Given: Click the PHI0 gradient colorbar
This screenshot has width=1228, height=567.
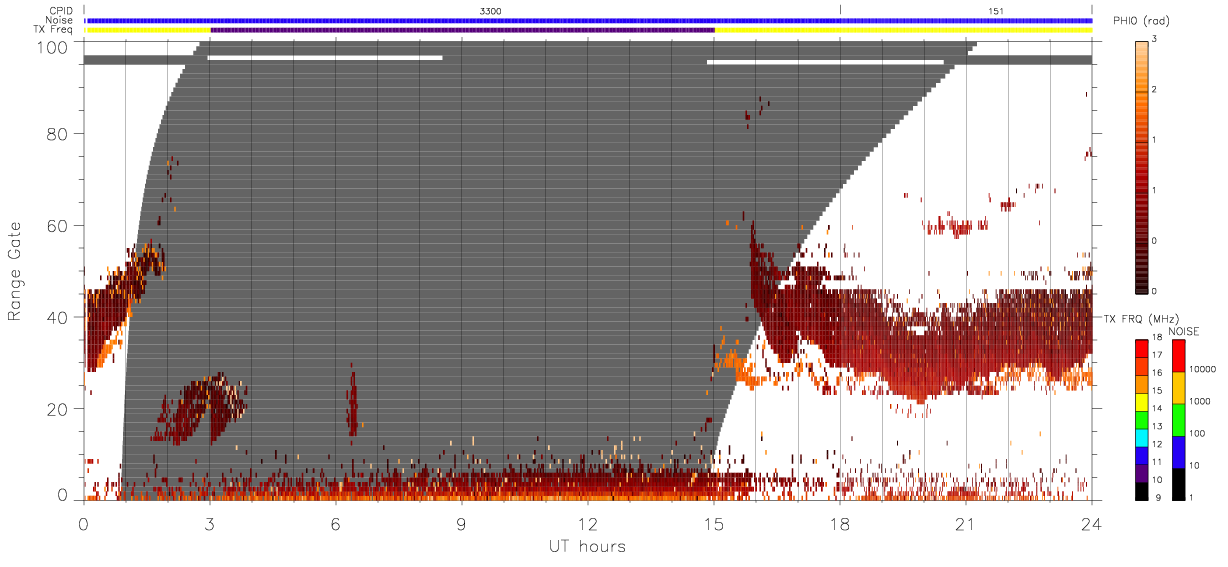Looking at the screenshot, I should coord(1140,165).
